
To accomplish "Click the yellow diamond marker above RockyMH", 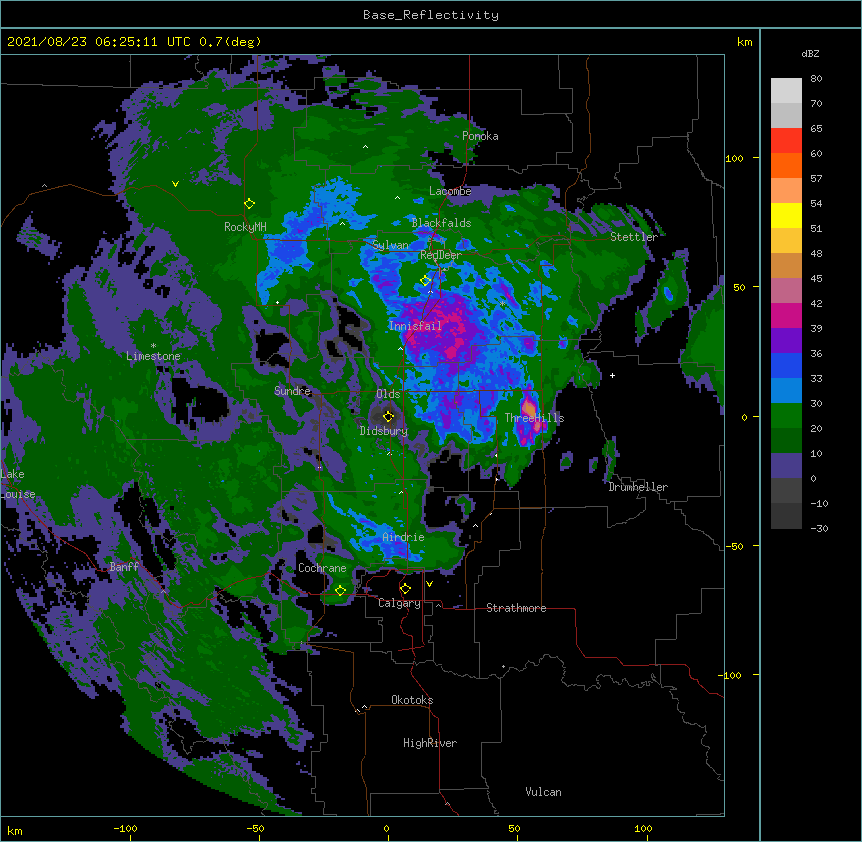I will [x=249, y=204].
